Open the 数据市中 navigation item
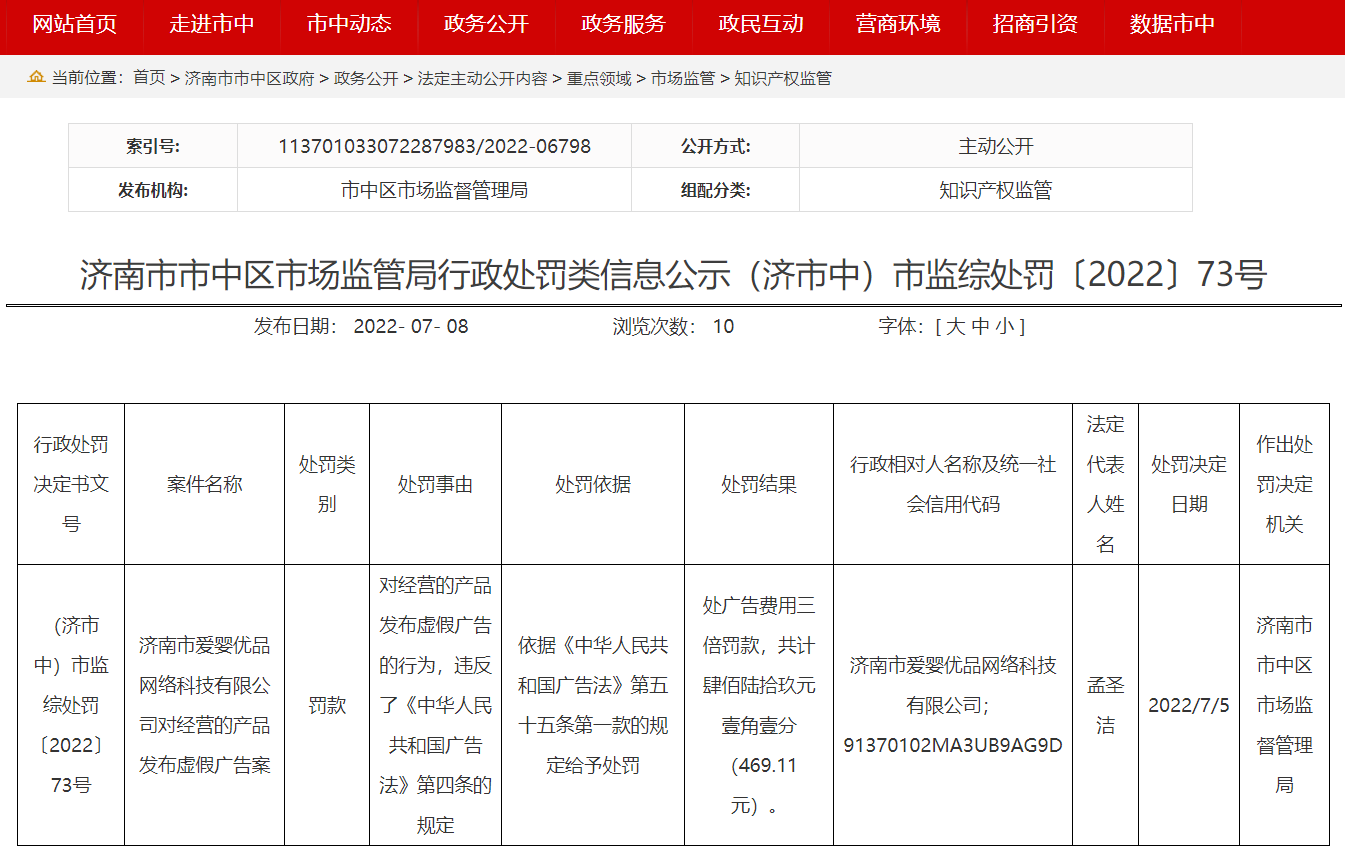Image resolution: width=1345 pixels, height=854 pixels. pyautogui.click(x=1172, y=24)
